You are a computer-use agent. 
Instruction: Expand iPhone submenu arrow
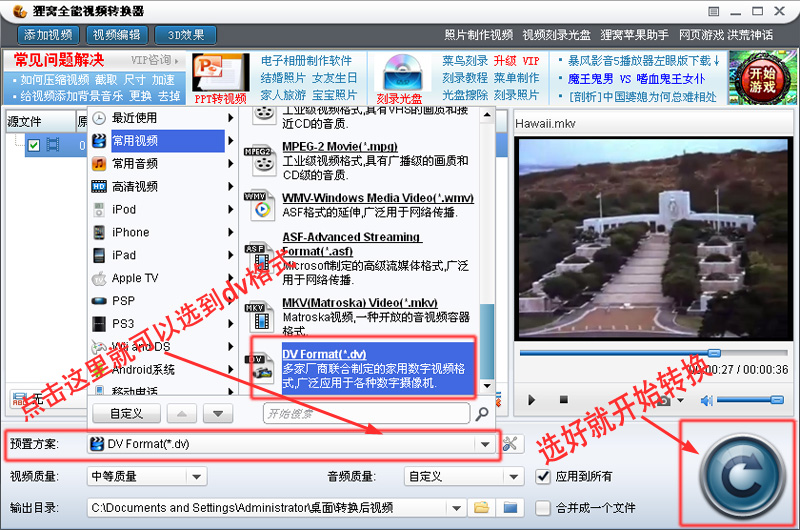tap(231, 233)
